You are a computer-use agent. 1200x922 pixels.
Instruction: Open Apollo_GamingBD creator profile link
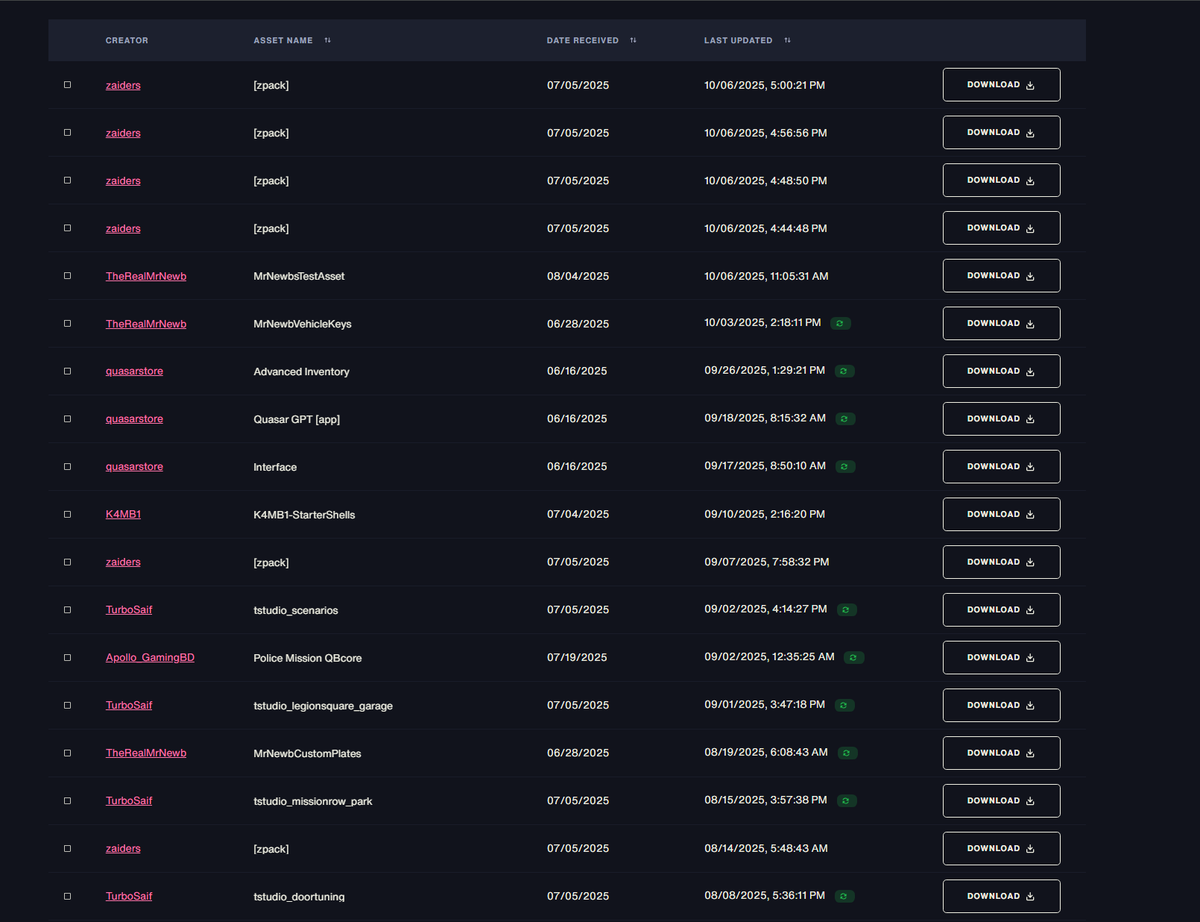coord(150,657)
